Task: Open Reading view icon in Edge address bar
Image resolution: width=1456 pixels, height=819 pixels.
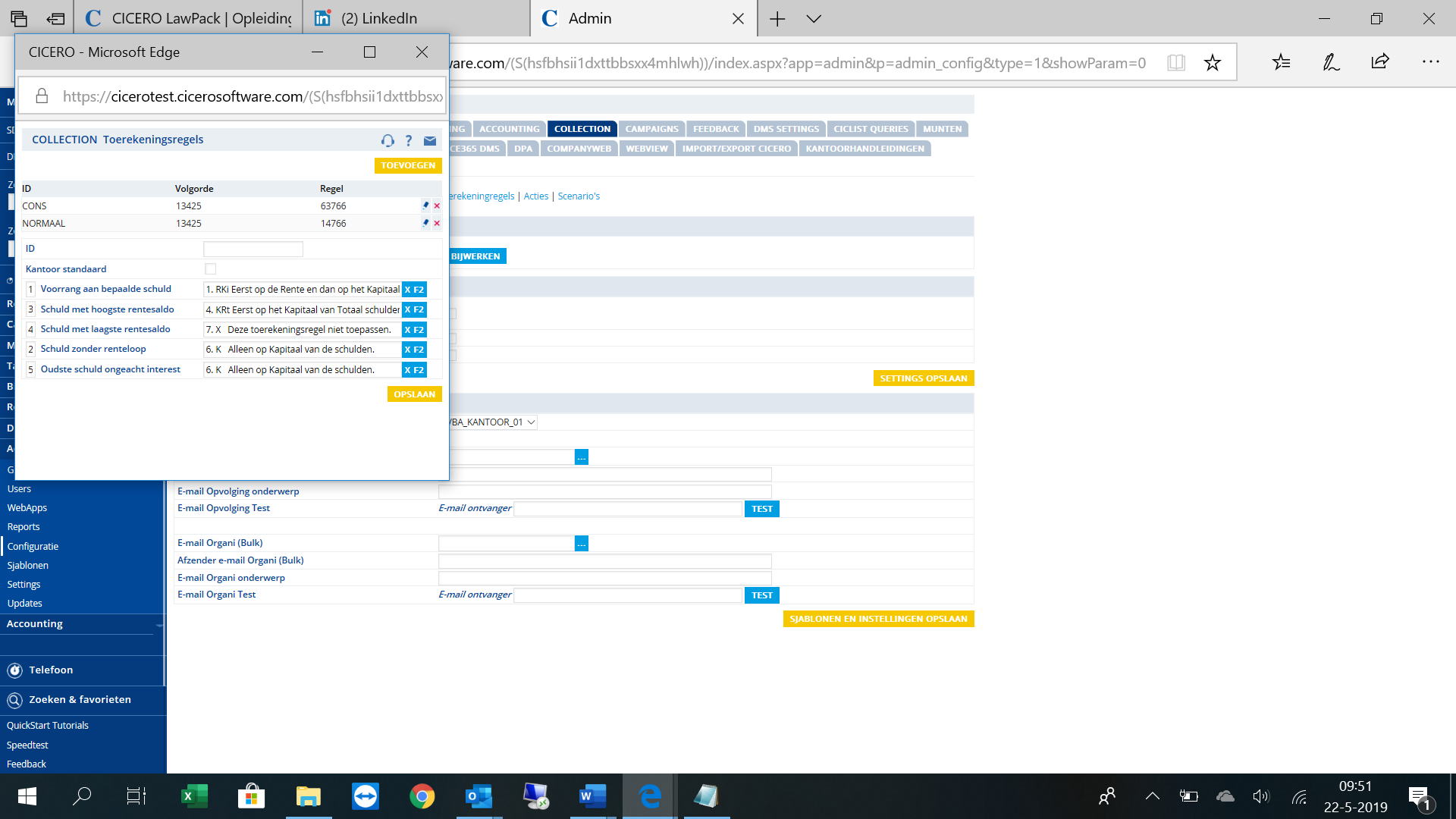Action: coord(1176,63)
